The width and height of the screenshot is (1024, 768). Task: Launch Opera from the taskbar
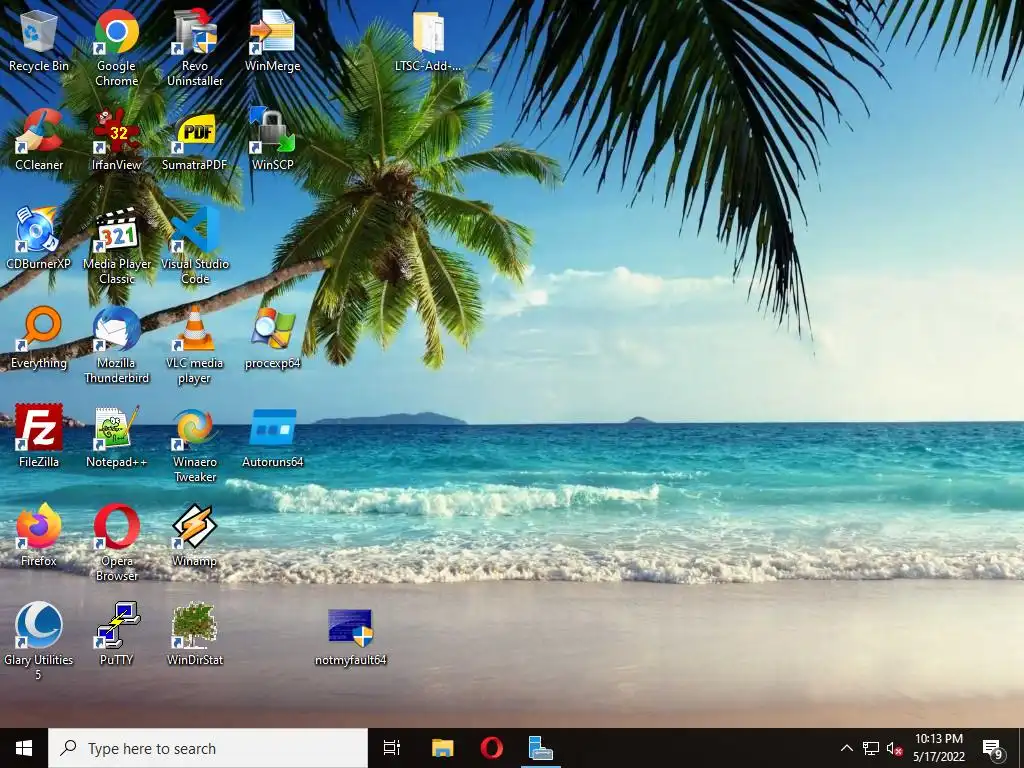pos(492,748)
